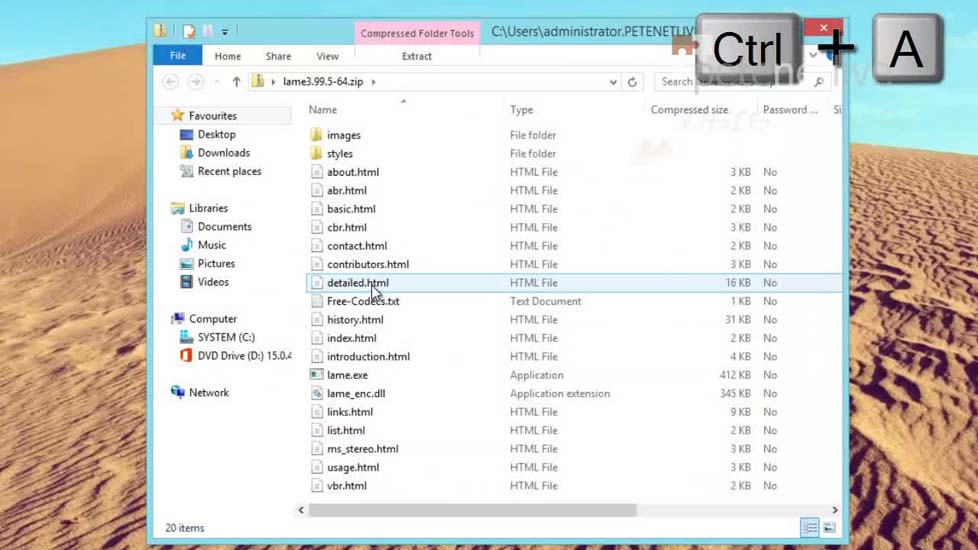Select the styles folder icon
This screenshot has width=978, height=550.
[316, 153]
